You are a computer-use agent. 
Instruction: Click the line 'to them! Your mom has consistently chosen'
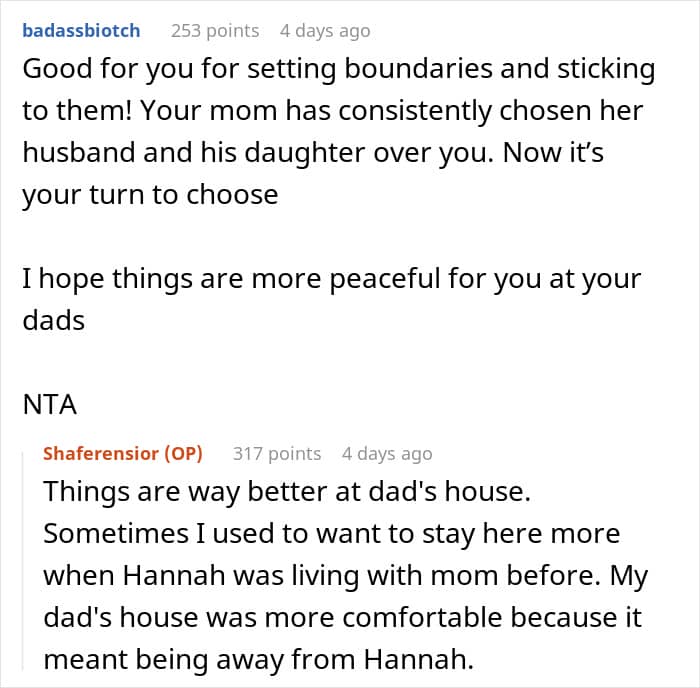click(x=332, y=112)
